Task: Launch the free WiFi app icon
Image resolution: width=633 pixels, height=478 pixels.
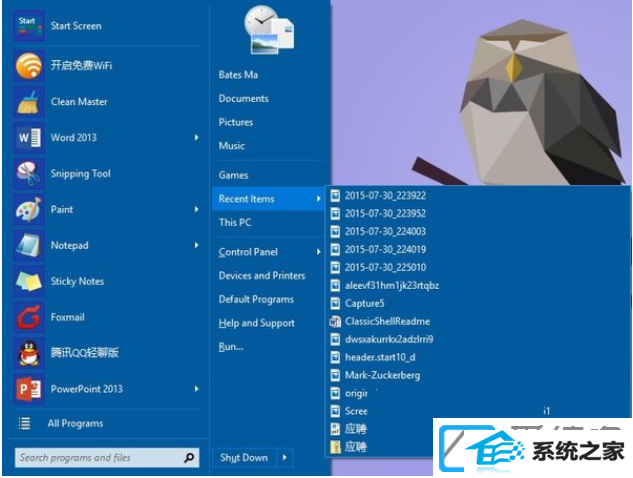Action: [29, 65]
